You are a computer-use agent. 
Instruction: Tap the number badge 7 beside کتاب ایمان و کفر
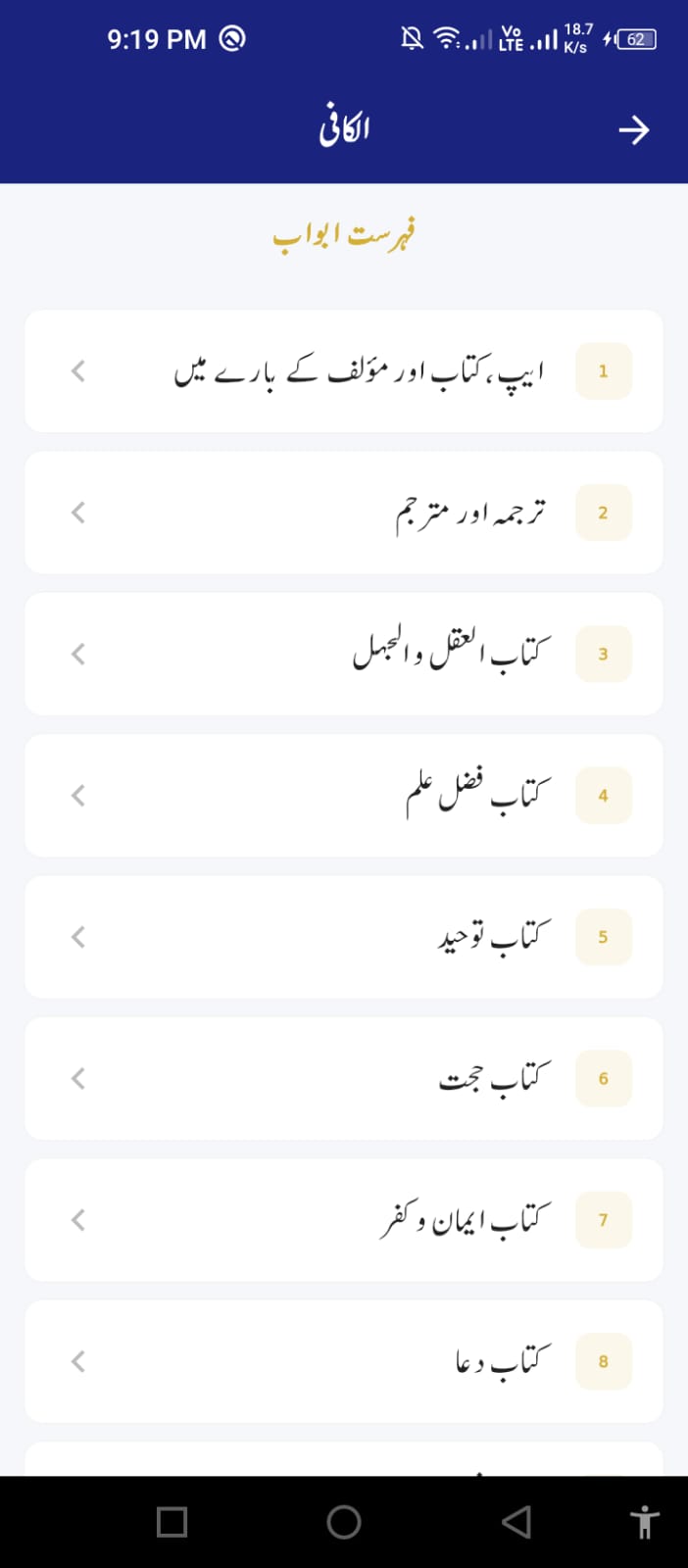tap(603, 1219)
